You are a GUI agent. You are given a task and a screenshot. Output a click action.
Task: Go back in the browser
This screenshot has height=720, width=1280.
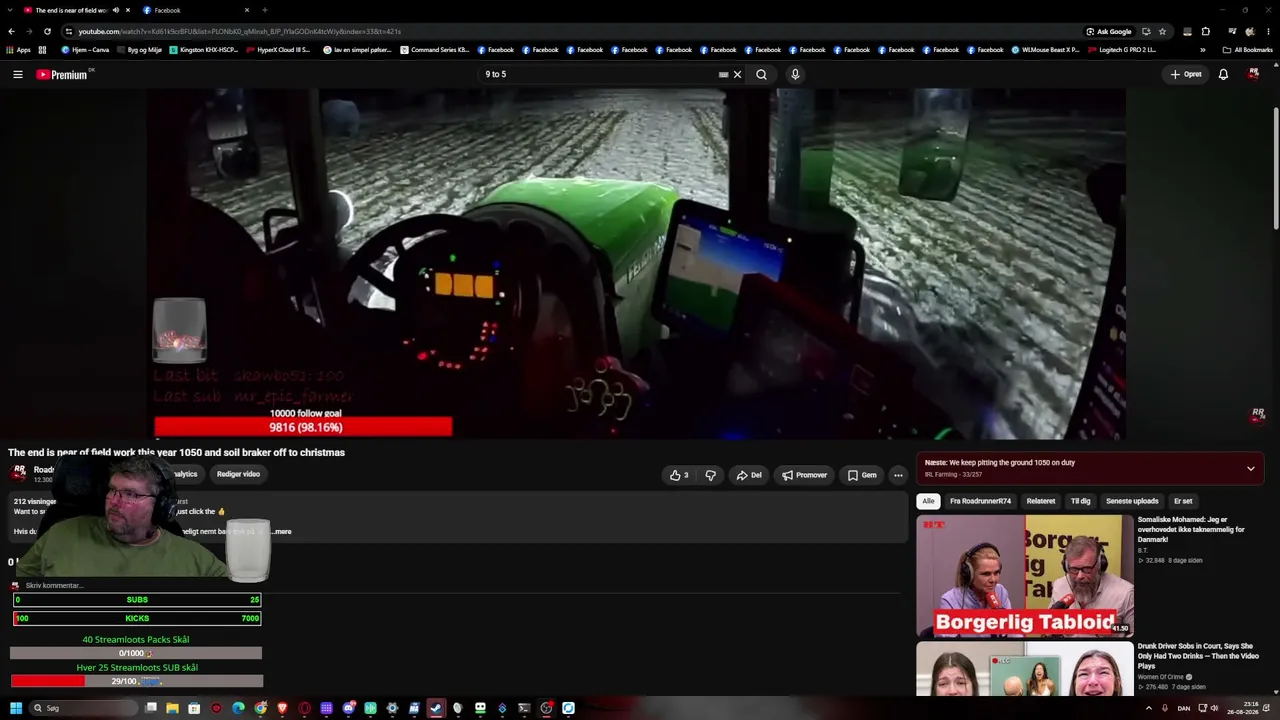[11, 31]
